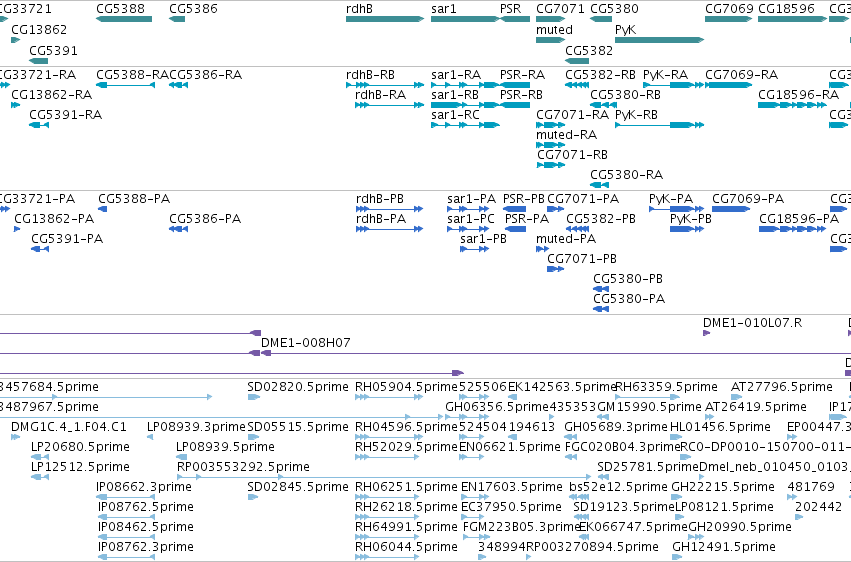The height and width of the screenshot is (562, 851).
Task: Open protein sar1-PB label
Action: [484, 239]
